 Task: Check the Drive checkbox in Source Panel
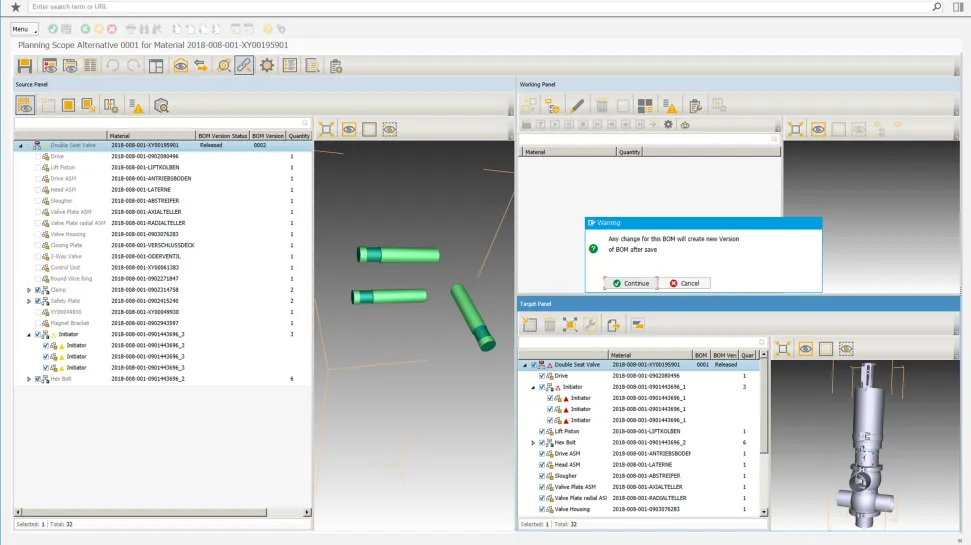point(38,157)
